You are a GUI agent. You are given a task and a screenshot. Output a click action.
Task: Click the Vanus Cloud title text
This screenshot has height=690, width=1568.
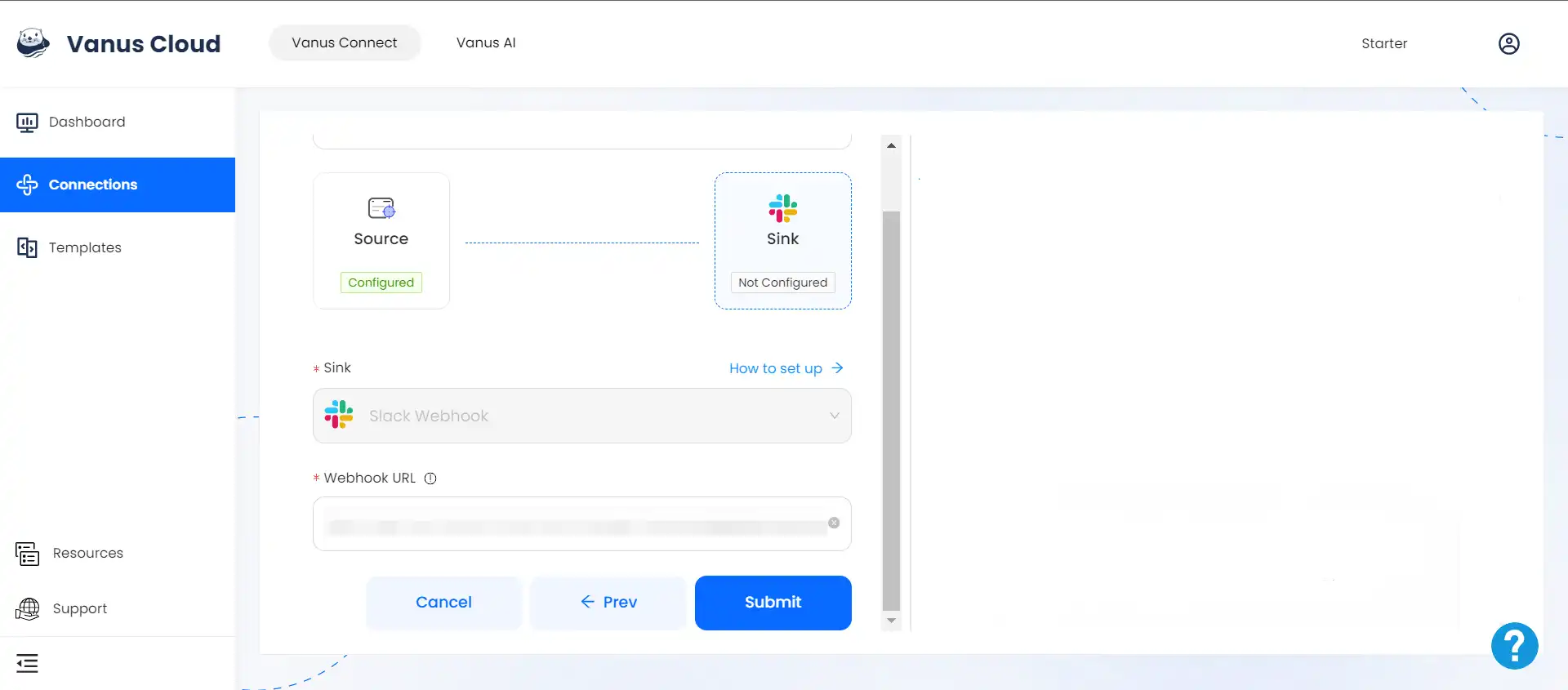pos(144,43)
